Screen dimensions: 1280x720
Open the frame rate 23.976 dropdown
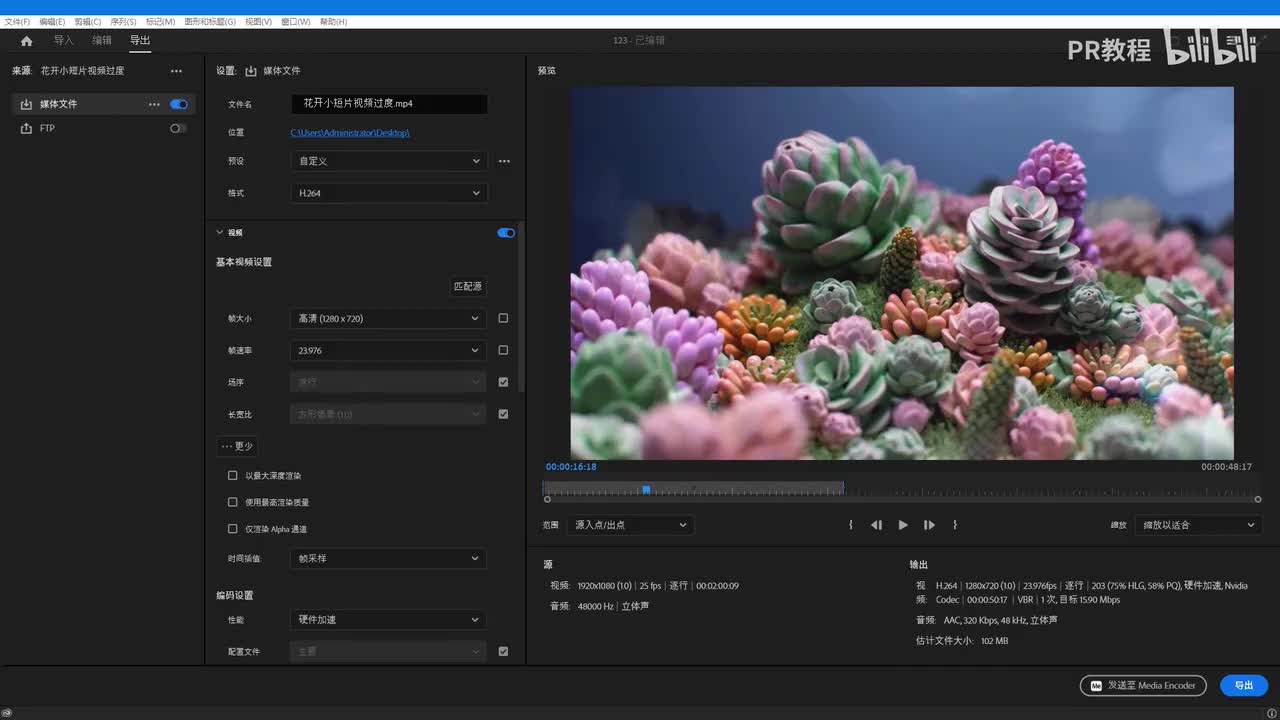pos(388,351)
